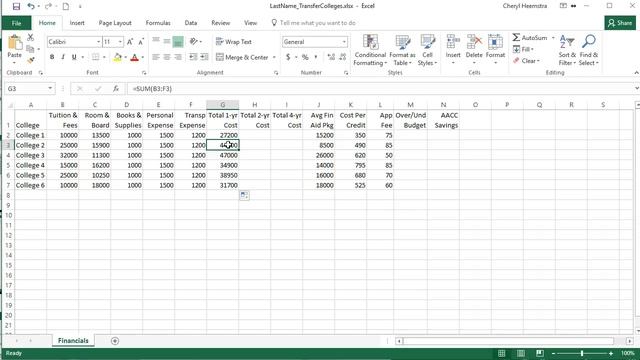Click the AutoSum sigma button
This screenshot has height=360, width=640.
tap(529, 38)
